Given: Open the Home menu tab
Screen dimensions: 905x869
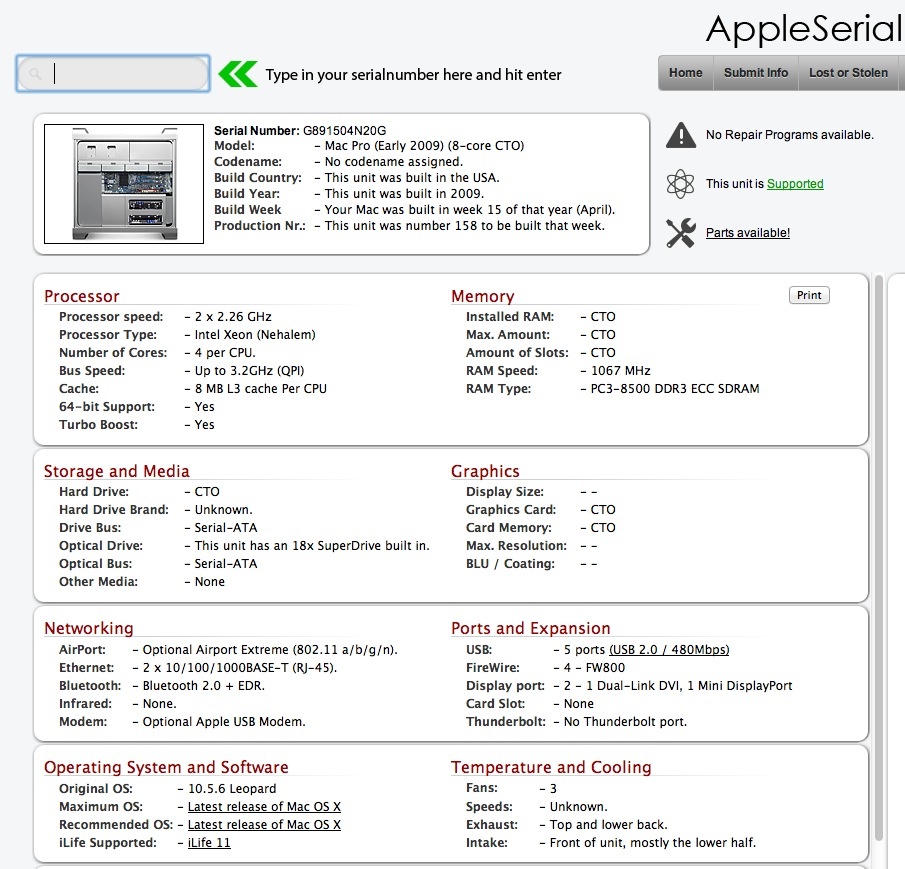Looking at the screenshot, I should pyautogui.click(x=686, y=73).
